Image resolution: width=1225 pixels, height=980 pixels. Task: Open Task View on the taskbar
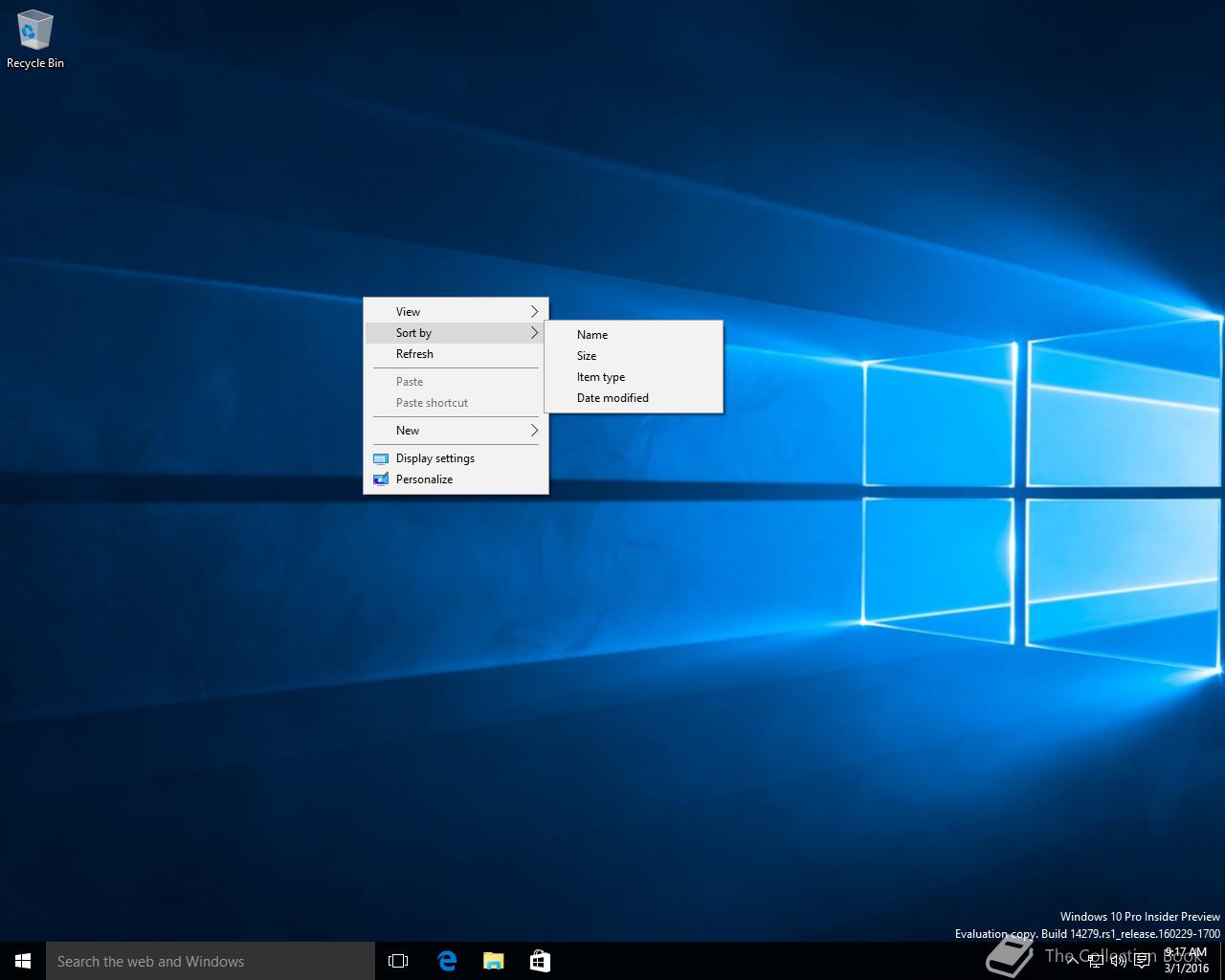pyautogui.click(x=398, y=961)
